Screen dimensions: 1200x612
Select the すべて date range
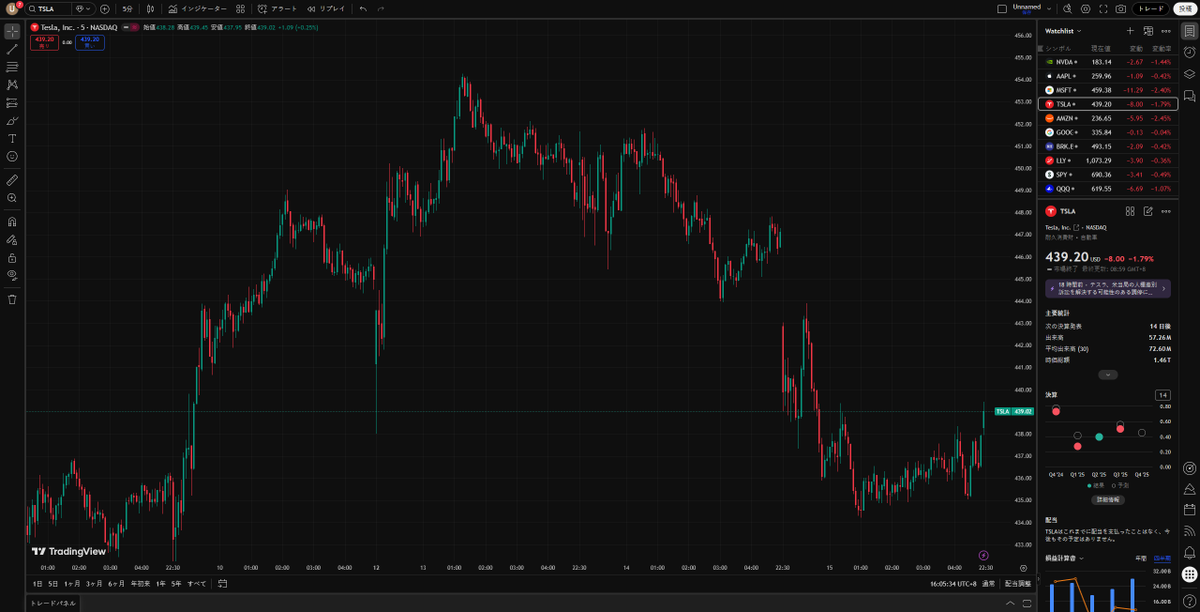(197, 584)
